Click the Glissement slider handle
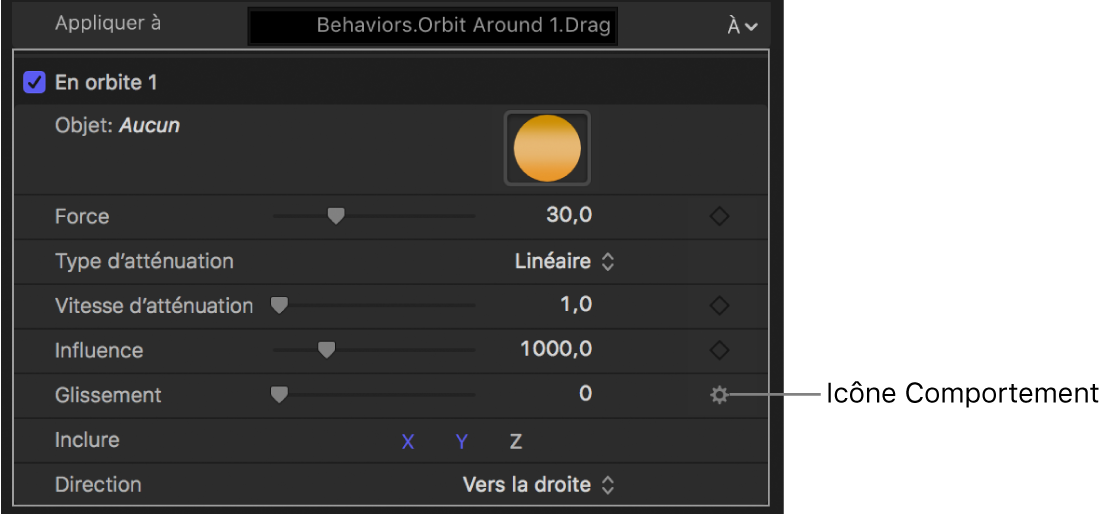This screenshot has height=516, width=1109. click(x=280, y=394)
